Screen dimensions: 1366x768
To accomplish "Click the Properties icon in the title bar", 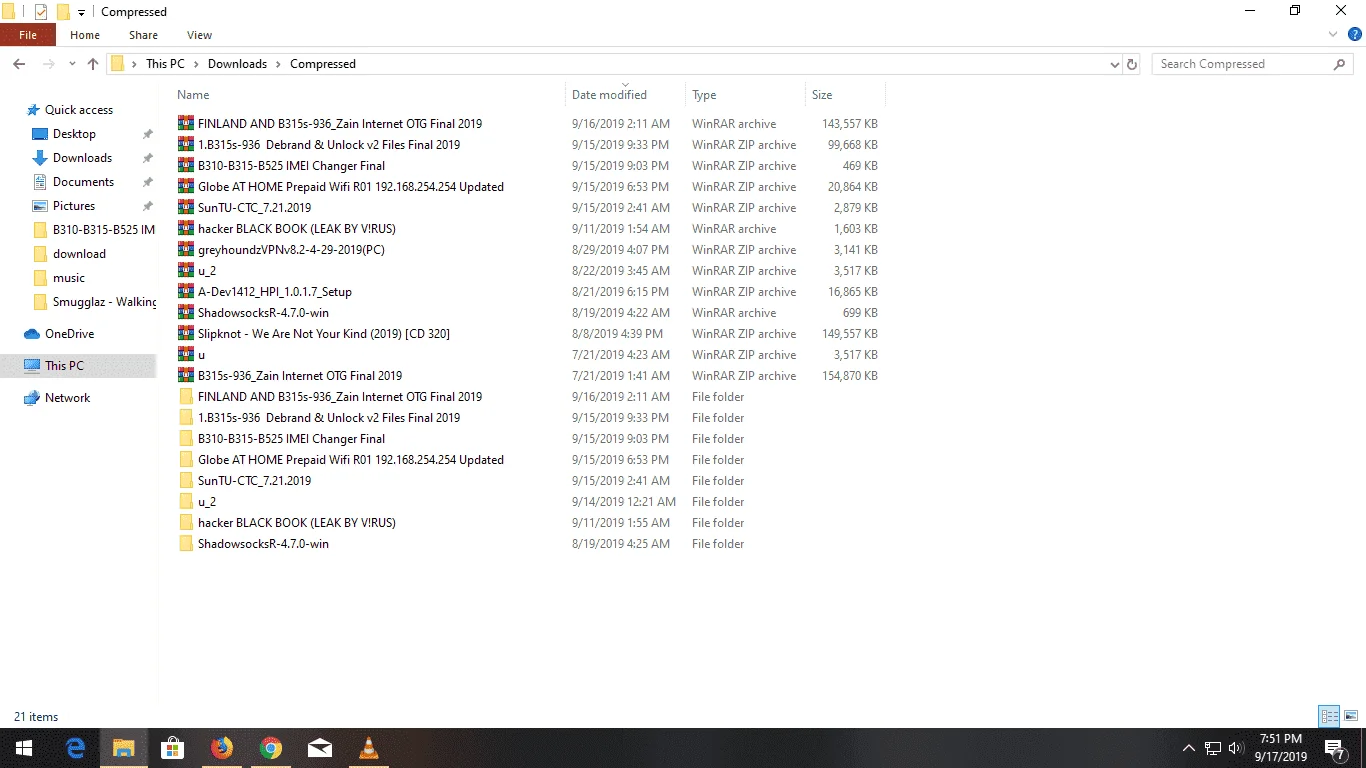I will [41, 12].
